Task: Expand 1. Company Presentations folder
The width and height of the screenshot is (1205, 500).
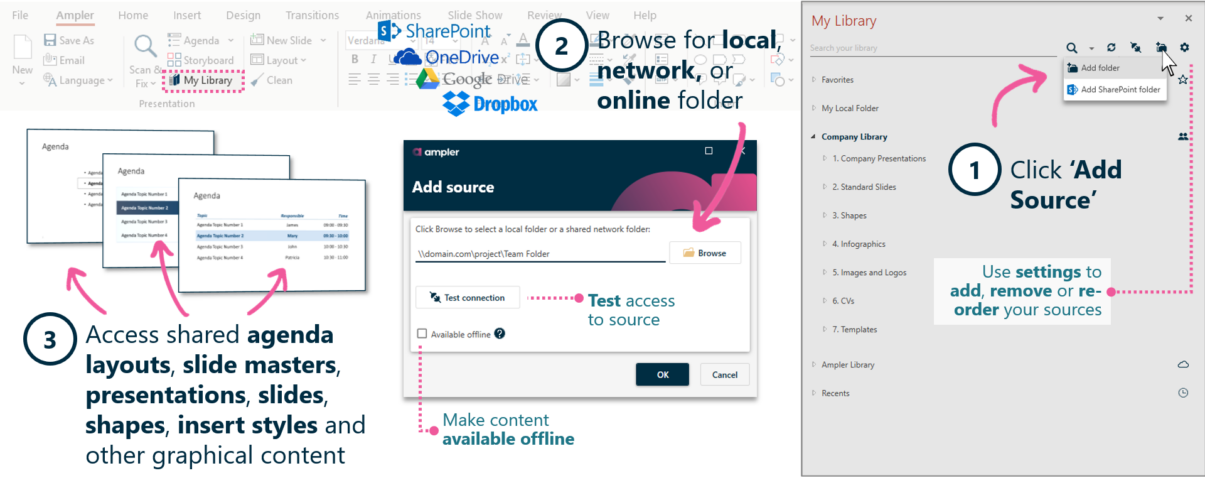Action: 825,158
